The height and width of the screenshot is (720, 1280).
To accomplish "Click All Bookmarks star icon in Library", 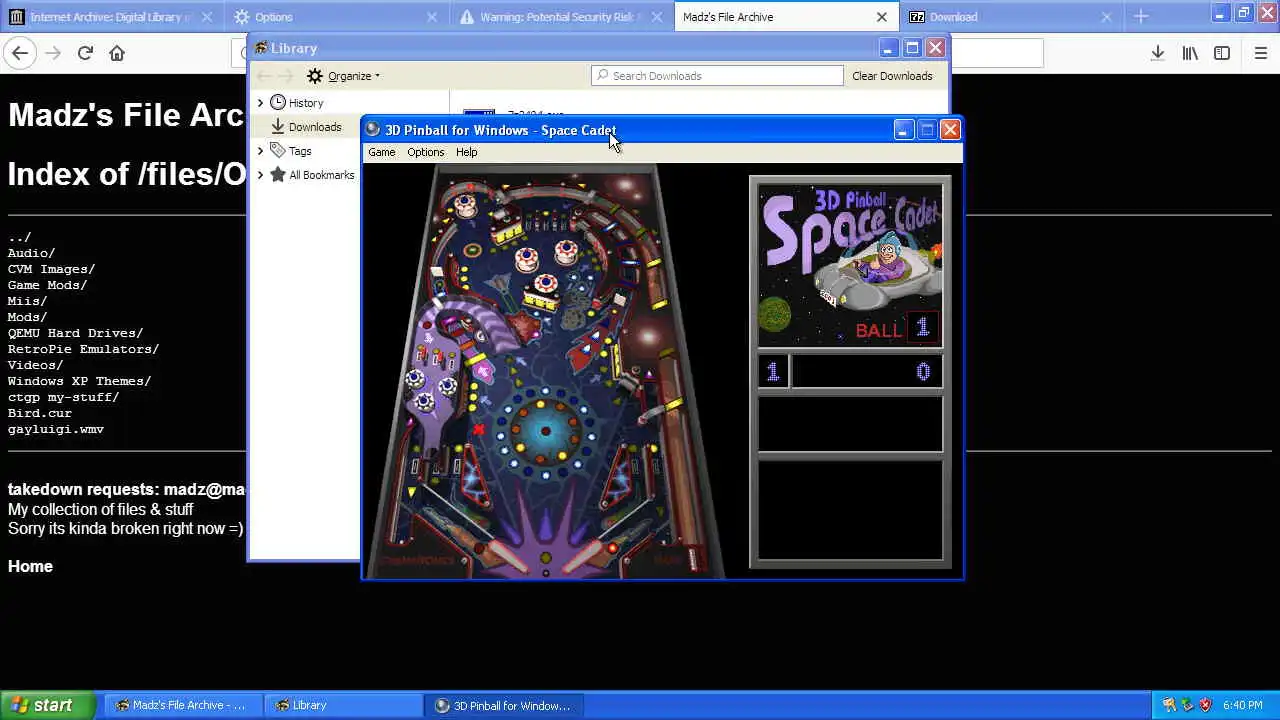I will (278, 174).
